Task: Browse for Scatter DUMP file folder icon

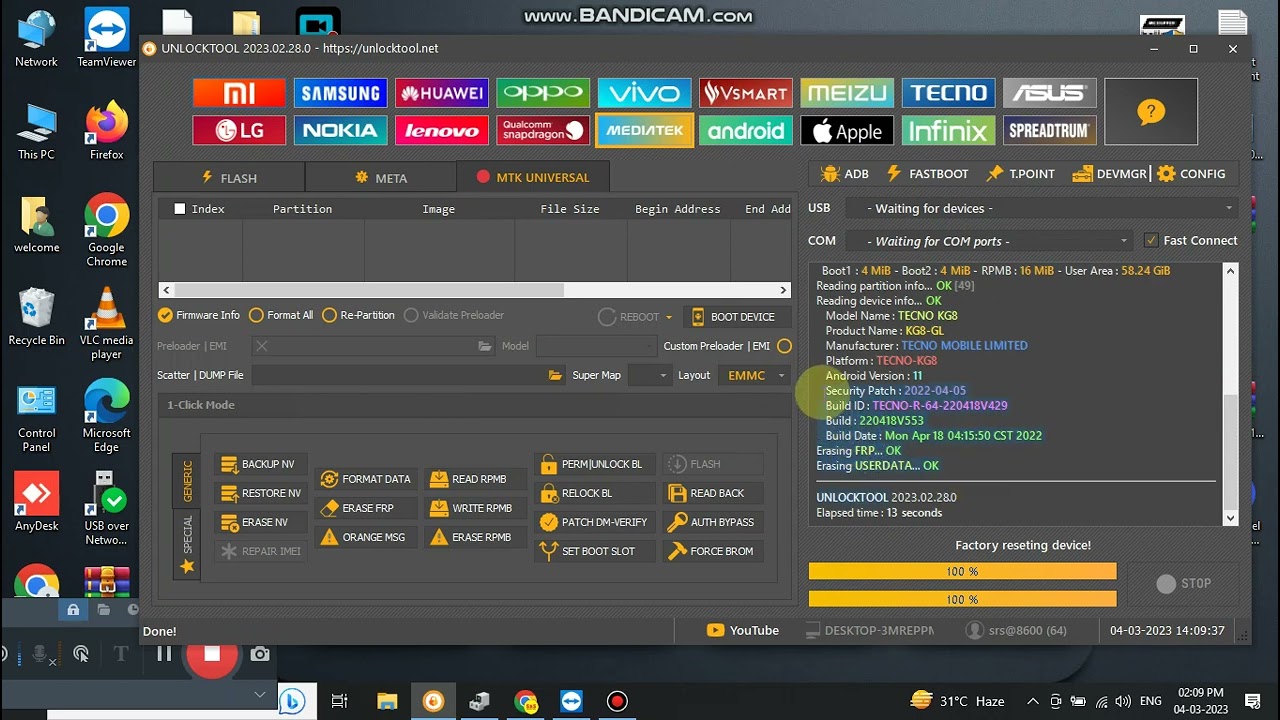Action: pyautogui.click(x=555, y=375)
